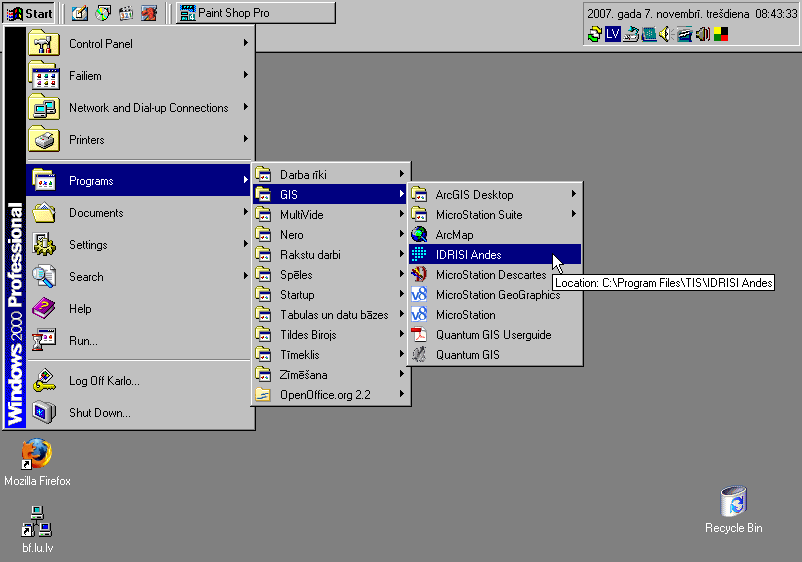Click the yellow speaker volume tray icon

pos(666,34)
